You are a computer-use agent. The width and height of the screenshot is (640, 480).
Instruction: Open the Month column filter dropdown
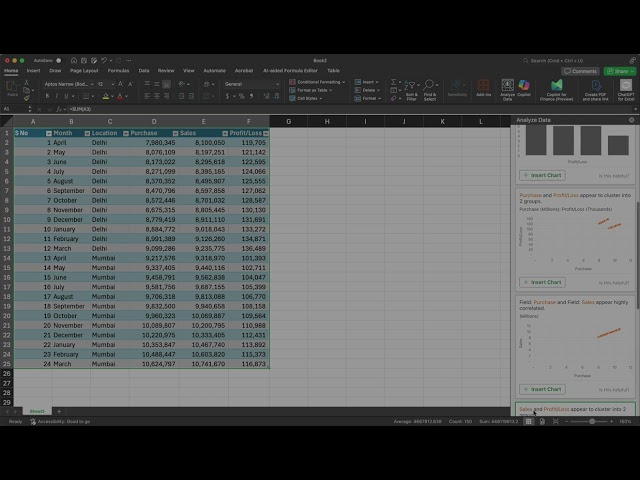click(x=87, y=133)
